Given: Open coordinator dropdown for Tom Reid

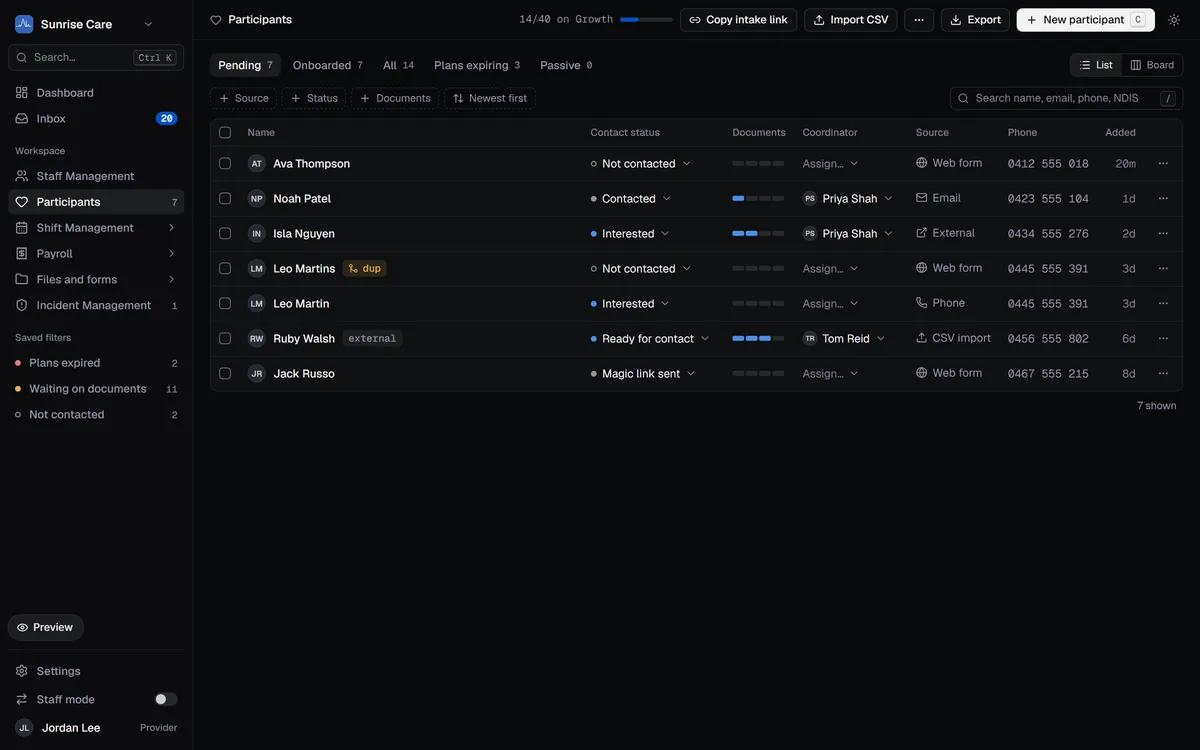Looking at the screenshot, I should pyautogui.click(x=845, y=339).
